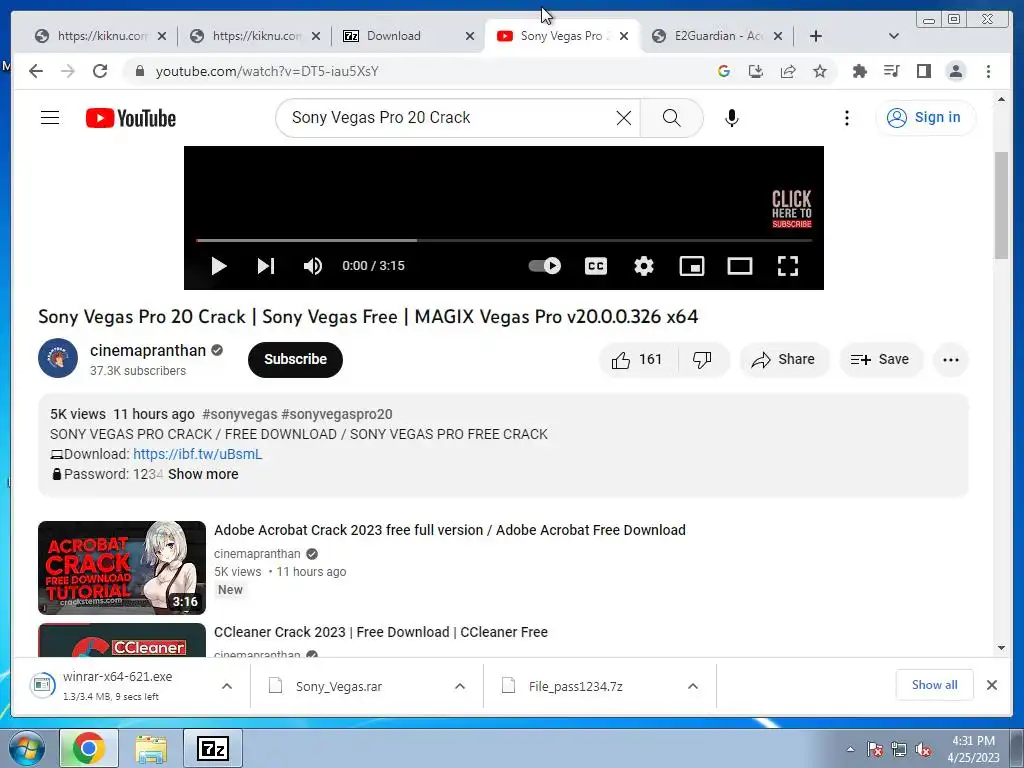Screen dimensions: 1024x768
Task: Open video player settings gear
Action: (644, 266)
